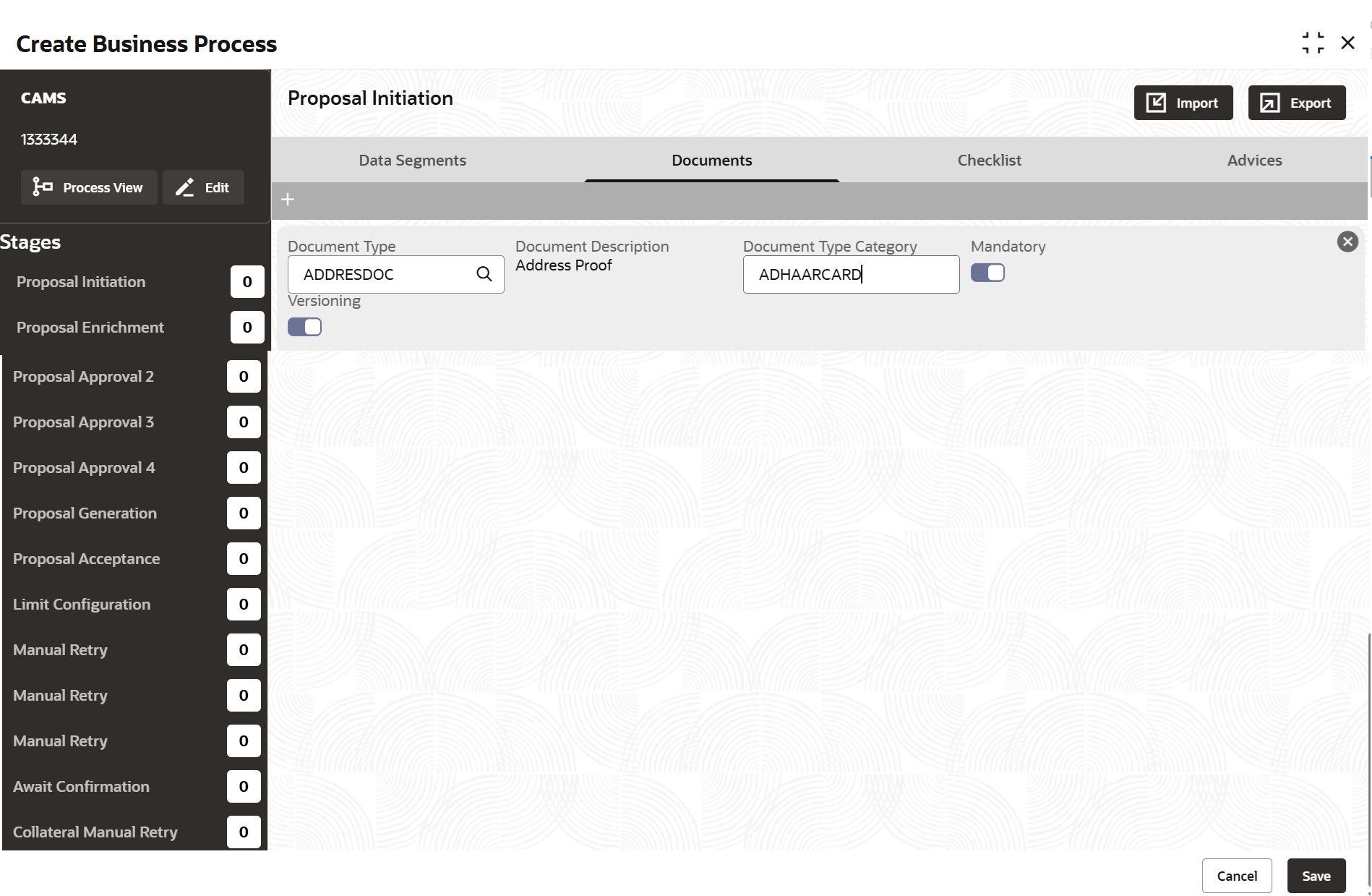Click the process code 1333344
Screen dimensions: 1372x896
49,140
